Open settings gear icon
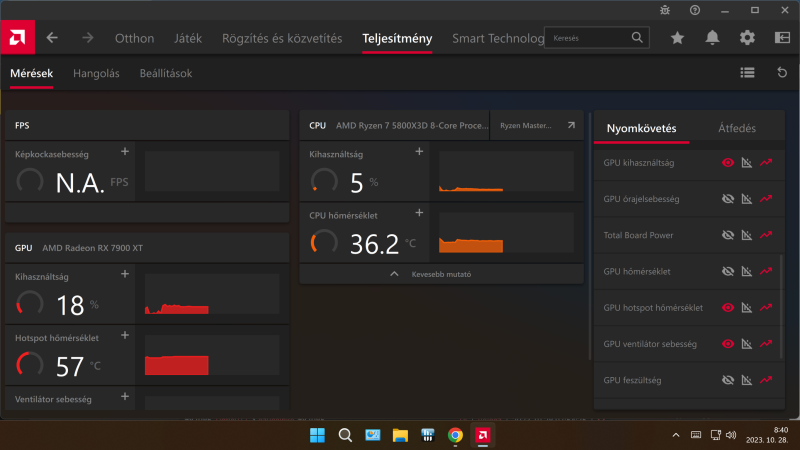800x450 pixels. pos(747,38)
